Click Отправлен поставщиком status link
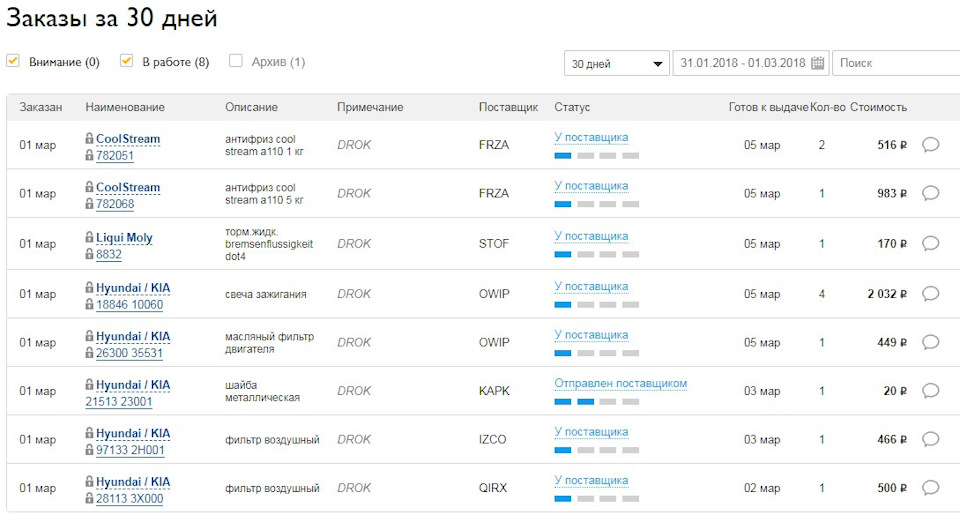The image size is (960, 530). tap(621, 383)
